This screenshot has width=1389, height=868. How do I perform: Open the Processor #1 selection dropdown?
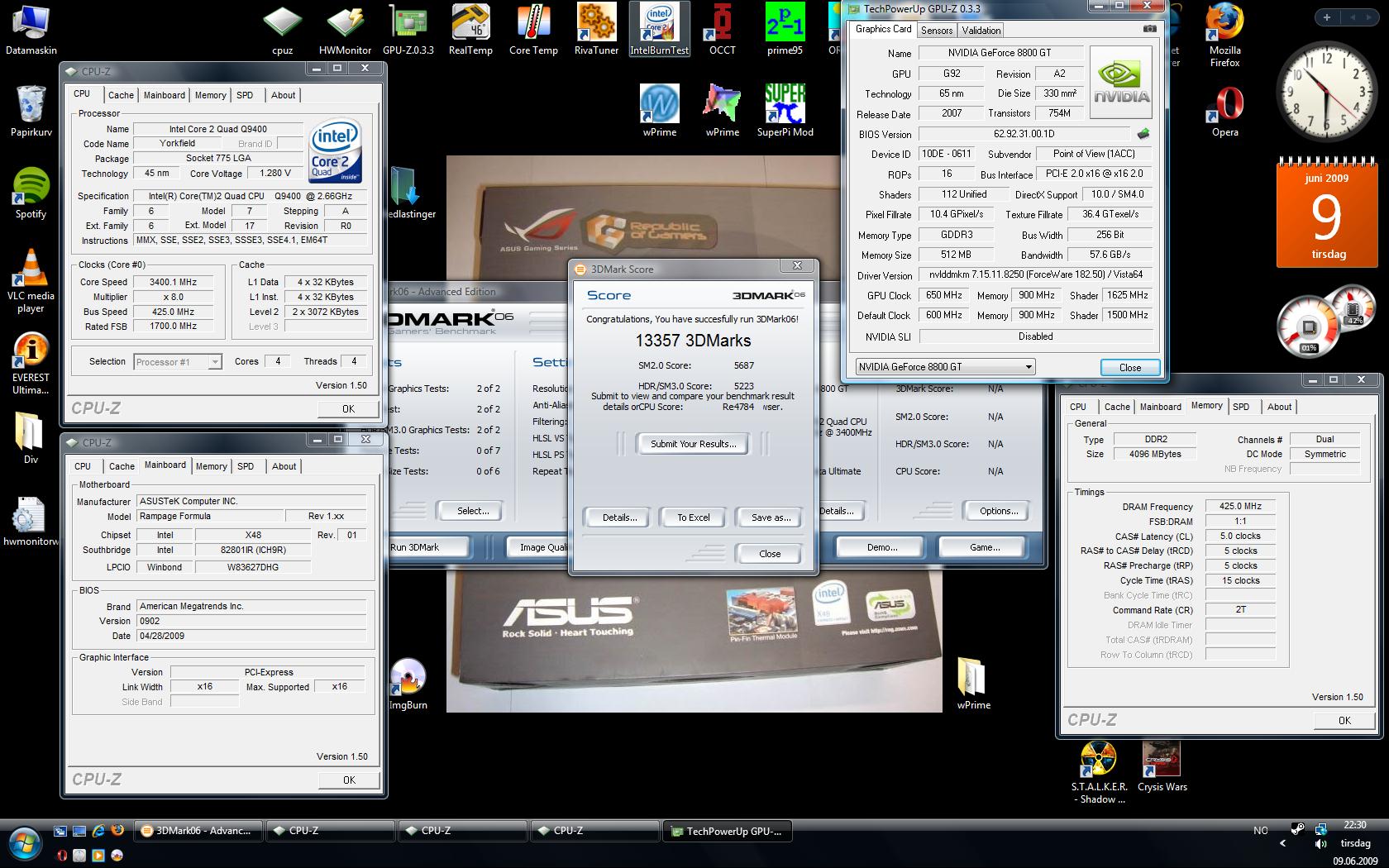[x=178, y=362]
